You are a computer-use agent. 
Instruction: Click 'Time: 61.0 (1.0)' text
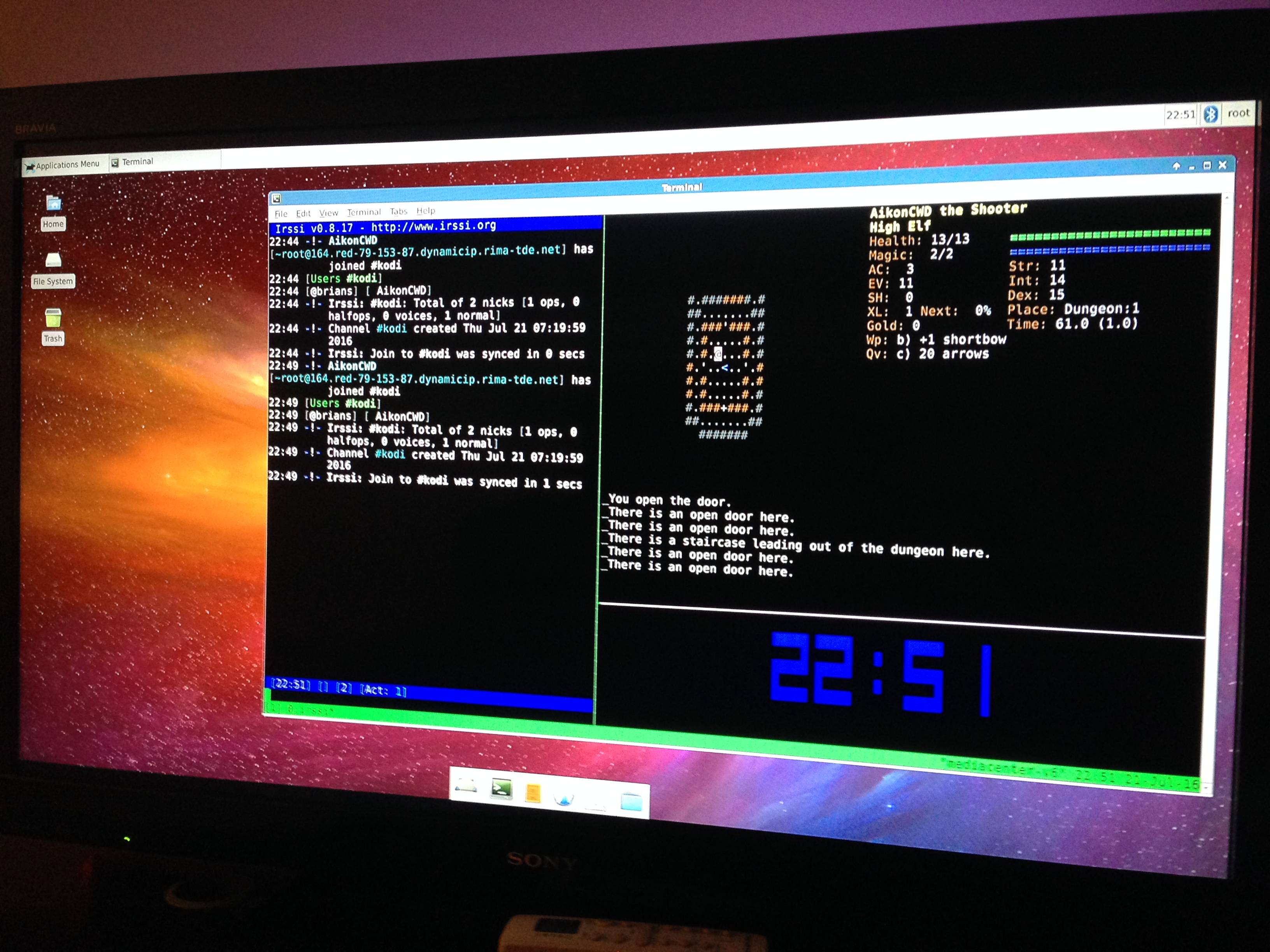[x=1072, y=324]
